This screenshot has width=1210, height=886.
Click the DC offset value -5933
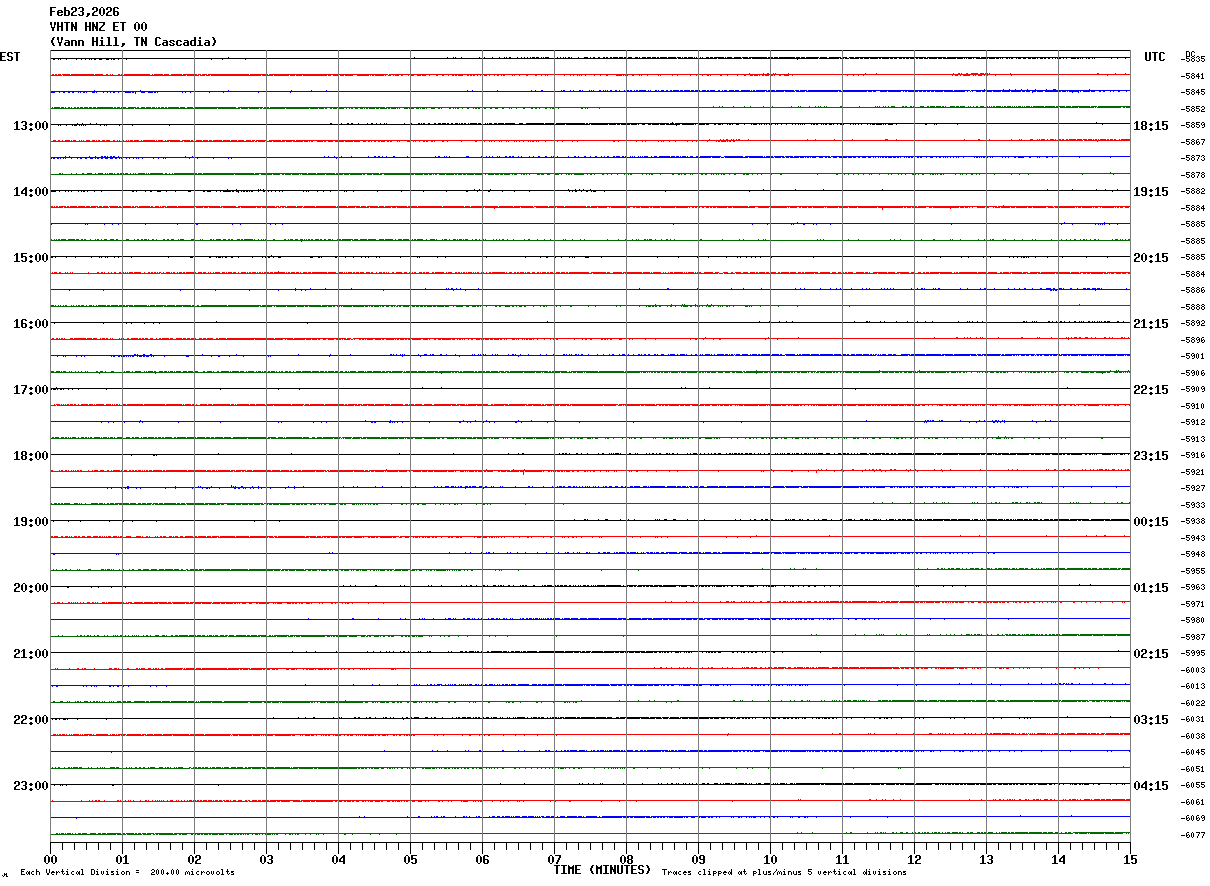pyautogui.click(x=1193, y=505)
